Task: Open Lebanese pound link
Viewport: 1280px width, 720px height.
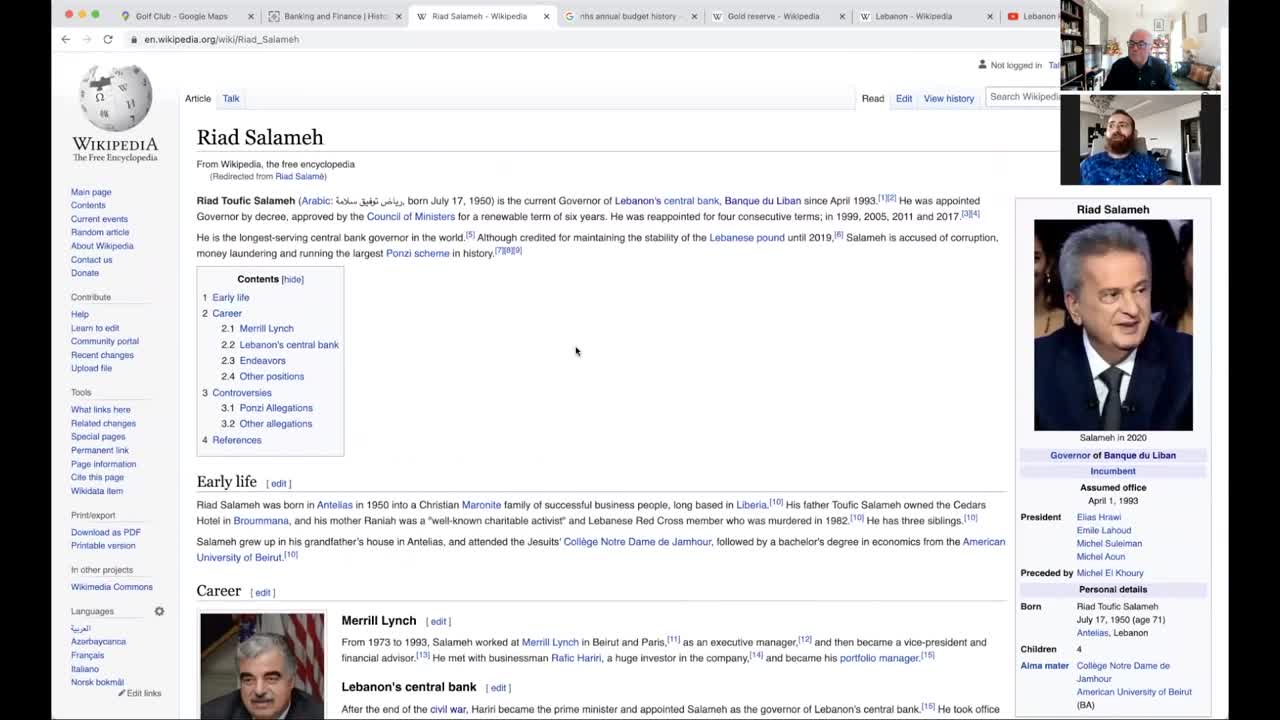Action: coord(747,237)
